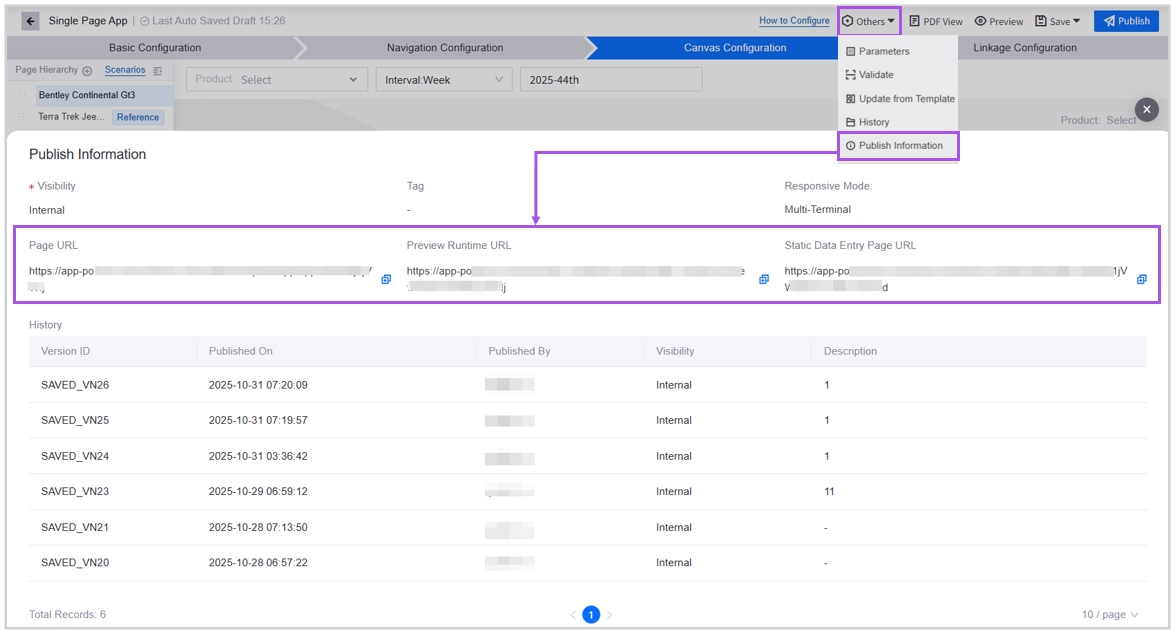Change the 10 / page size selector
1176x634 pixels.
[x=1110, y=614]
